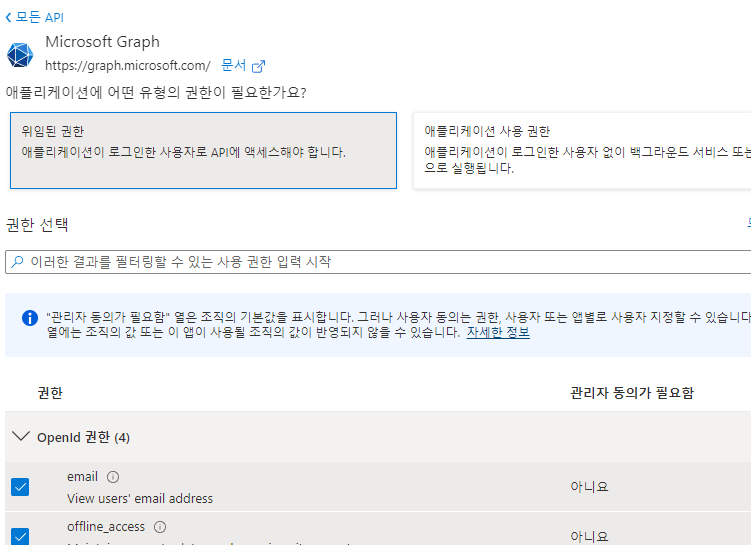Click the 권한 선택 heading

[x=37, y=225]
